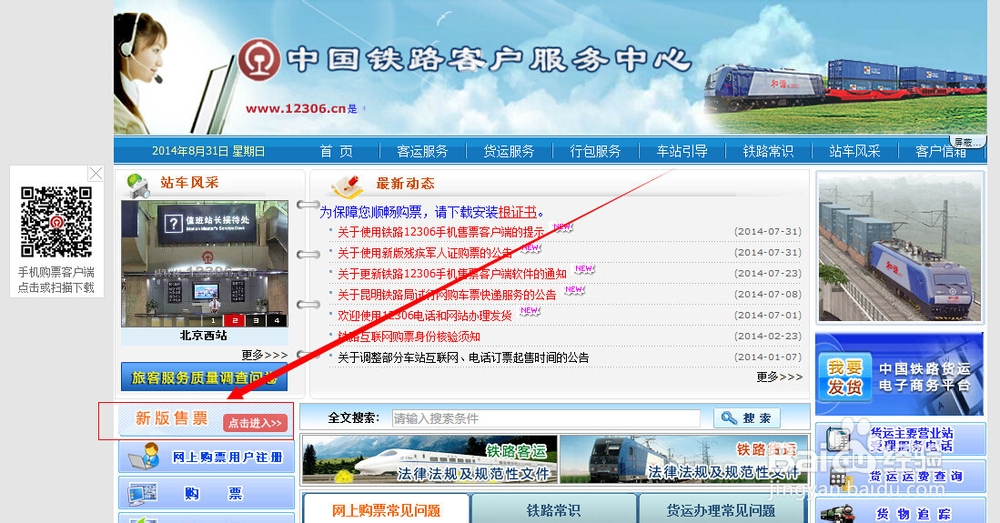This screenshot has height=523, width=1000.
Task: Open notice 关于调整部分车站互联网、电话订票起售时间的公告
Action: click(x=463, y=357)
